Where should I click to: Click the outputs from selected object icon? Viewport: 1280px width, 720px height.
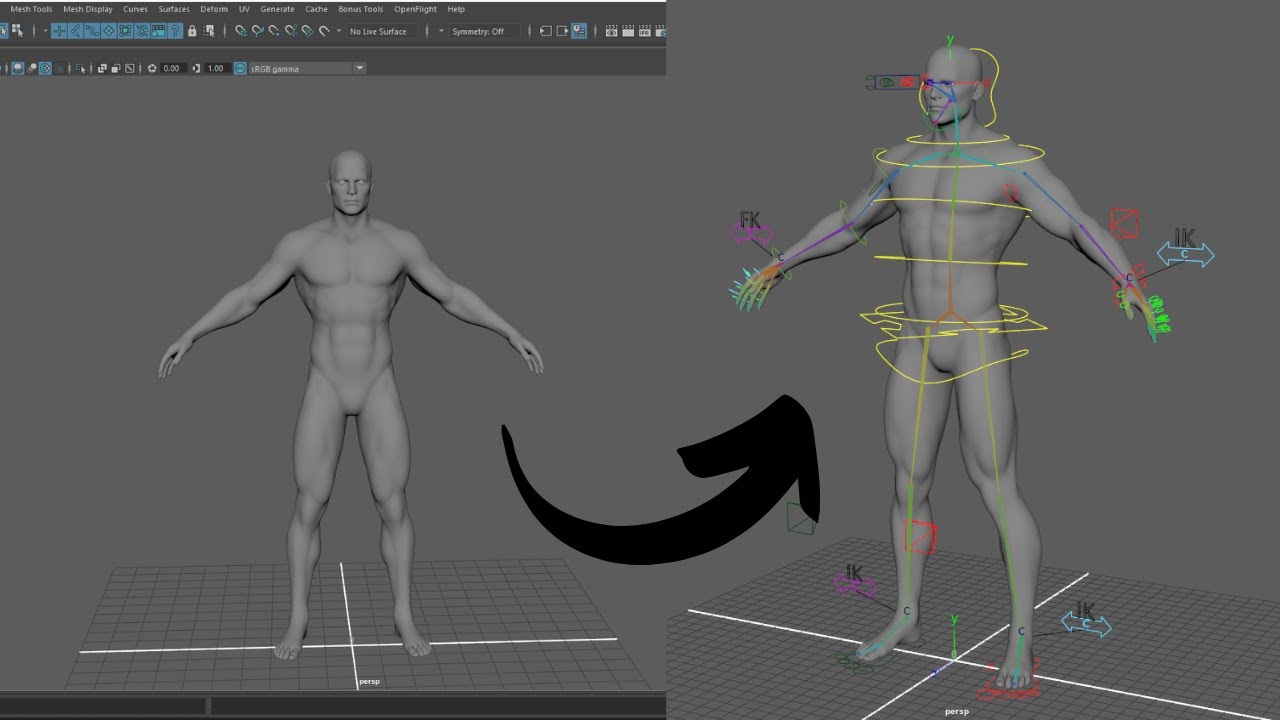tap(562, 31)
